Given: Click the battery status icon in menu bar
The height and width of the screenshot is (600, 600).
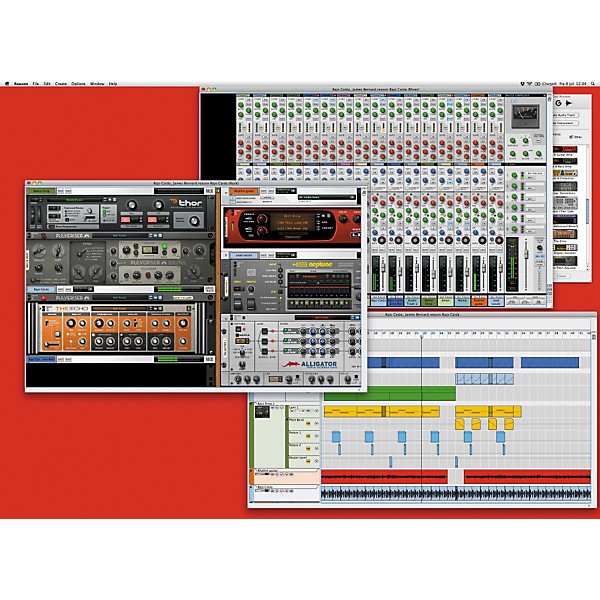Looking at the screenshot, I should tap(537, 83).
